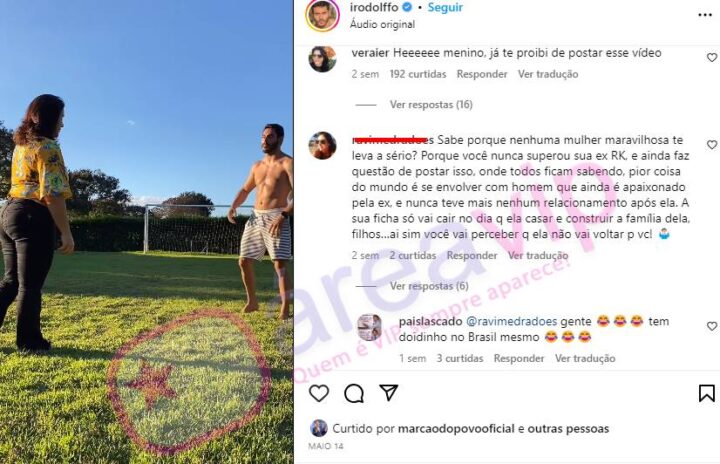The height and width of the screenshot is (464, 720).
Task: Like paislascado's reply with the heart
Action: (712, 326)
